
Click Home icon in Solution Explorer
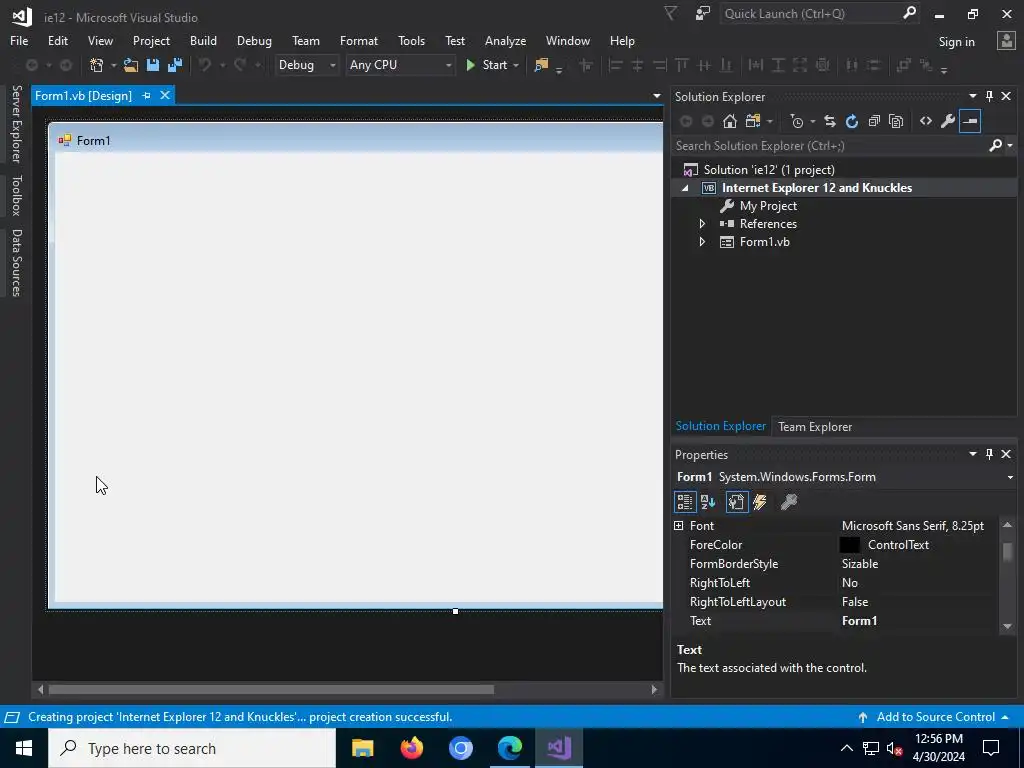pyautogui.click(x=729, y=121)
